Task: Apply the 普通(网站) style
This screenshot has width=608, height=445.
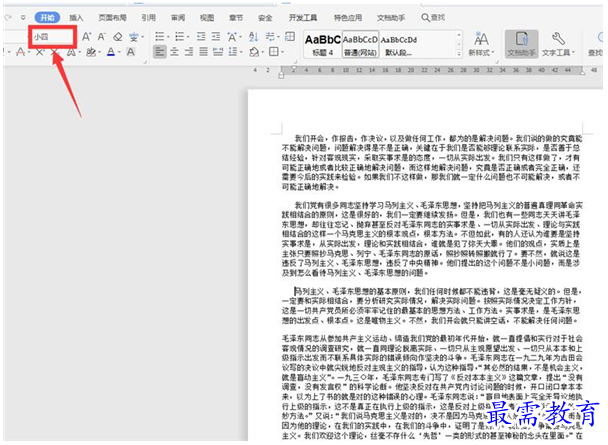Action: [360, 45]
